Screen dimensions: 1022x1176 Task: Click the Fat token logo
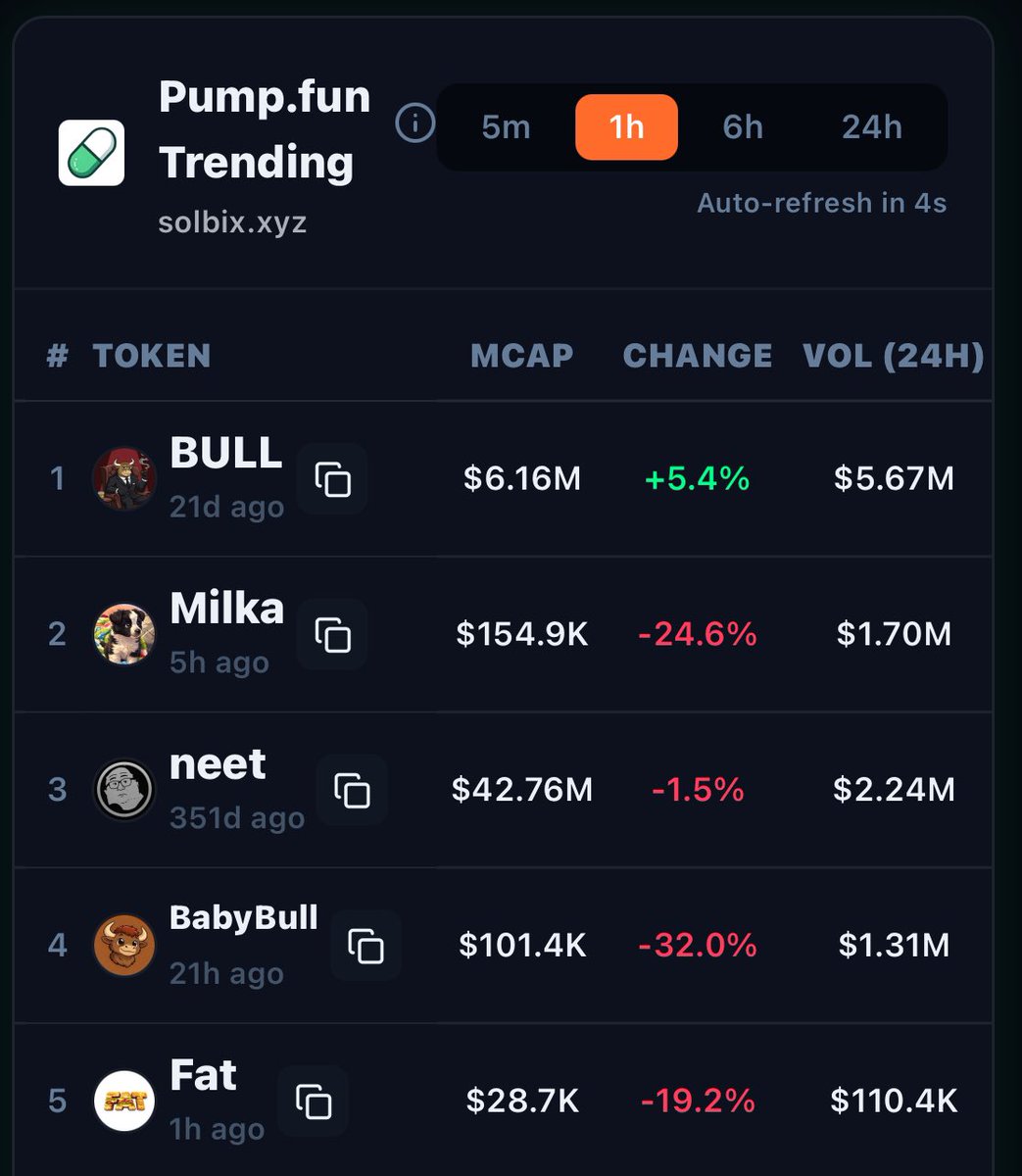[x=124, y=1101]
